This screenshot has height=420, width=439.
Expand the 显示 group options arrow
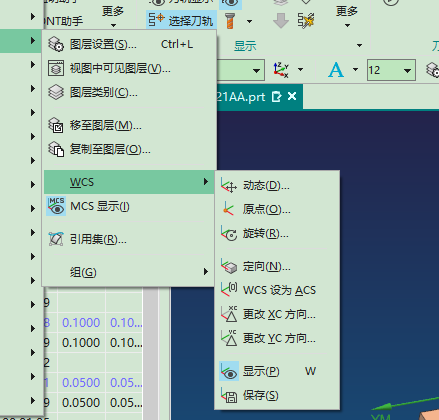(x=359, y=45)
